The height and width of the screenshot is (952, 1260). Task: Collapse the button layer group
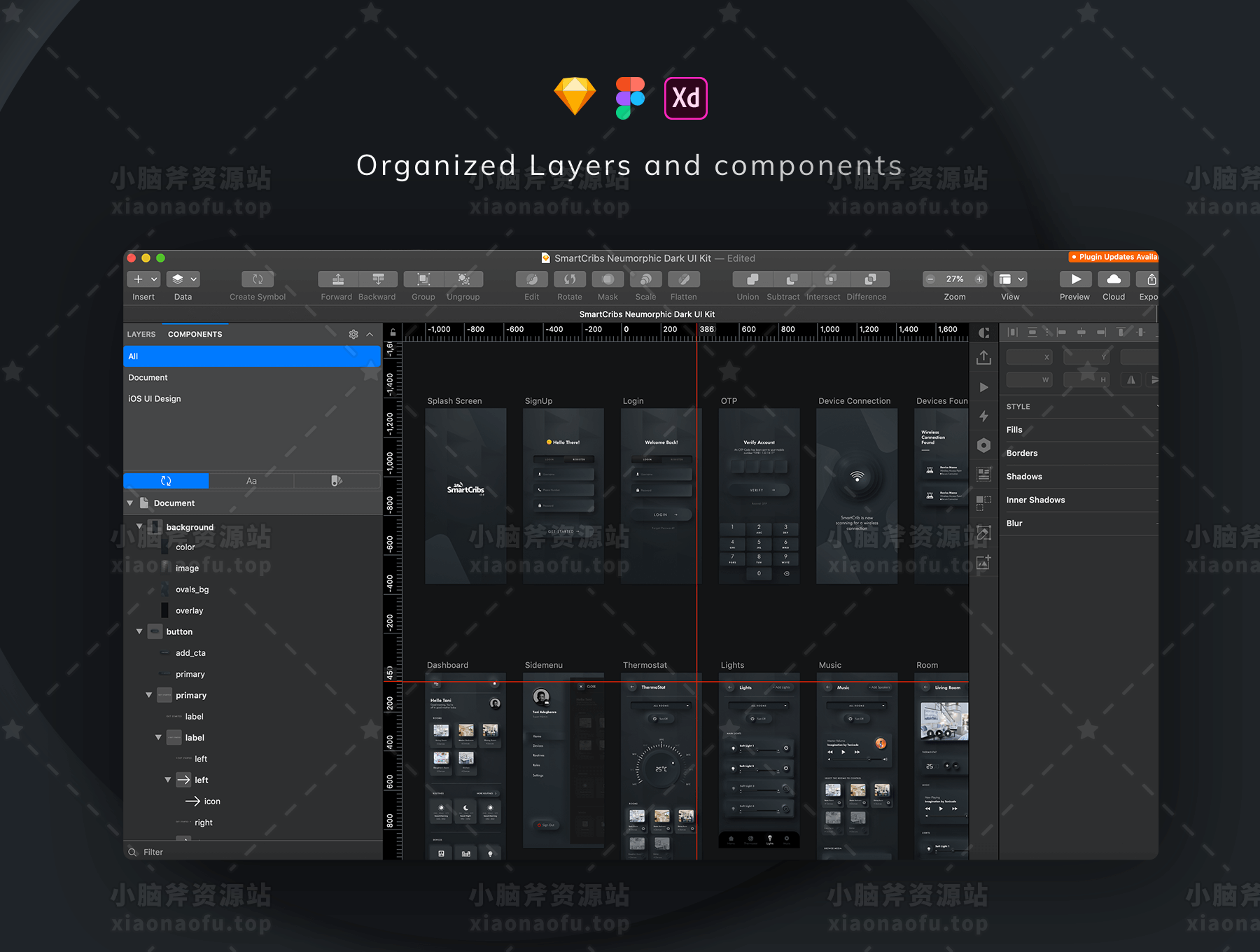(139, 631)
